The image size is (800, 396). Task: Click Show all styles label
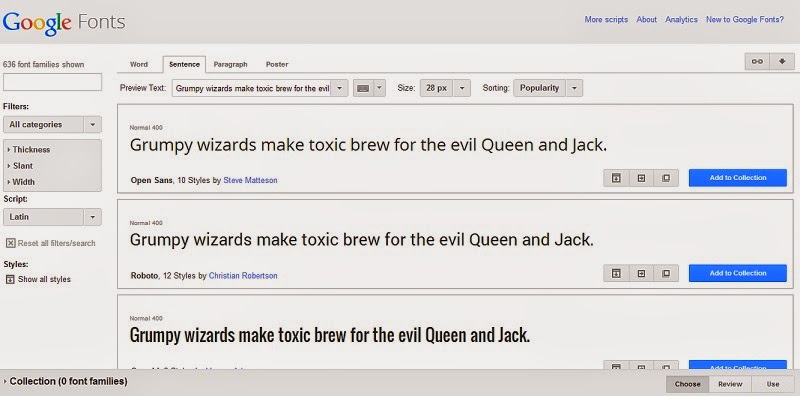click(x=44, y=279)
